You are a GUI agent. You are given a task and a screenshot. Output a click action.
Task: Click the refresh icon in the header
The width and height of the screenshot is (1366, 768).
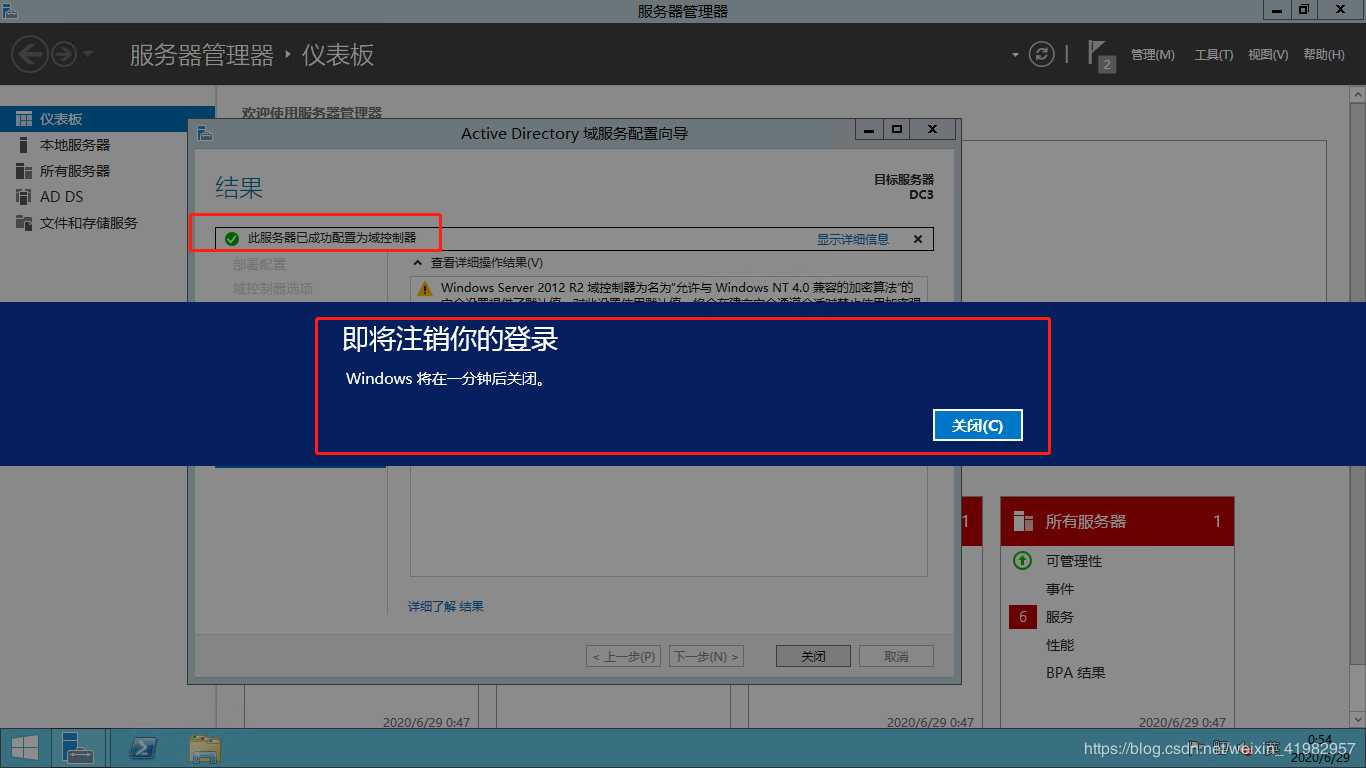[1042, 54]
